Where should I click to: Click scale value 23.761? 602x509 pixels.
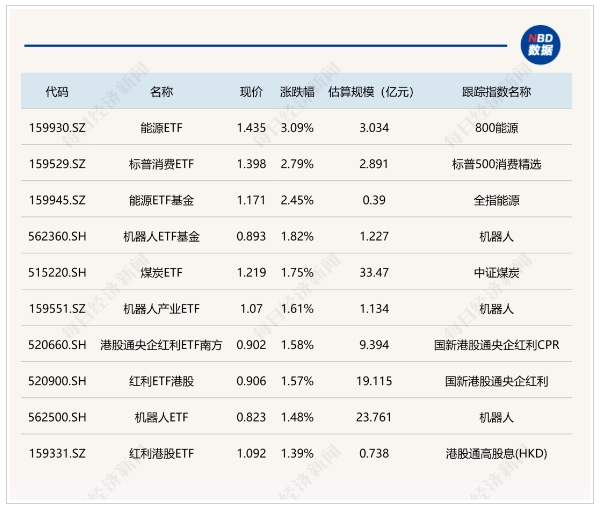click(374, 417)
